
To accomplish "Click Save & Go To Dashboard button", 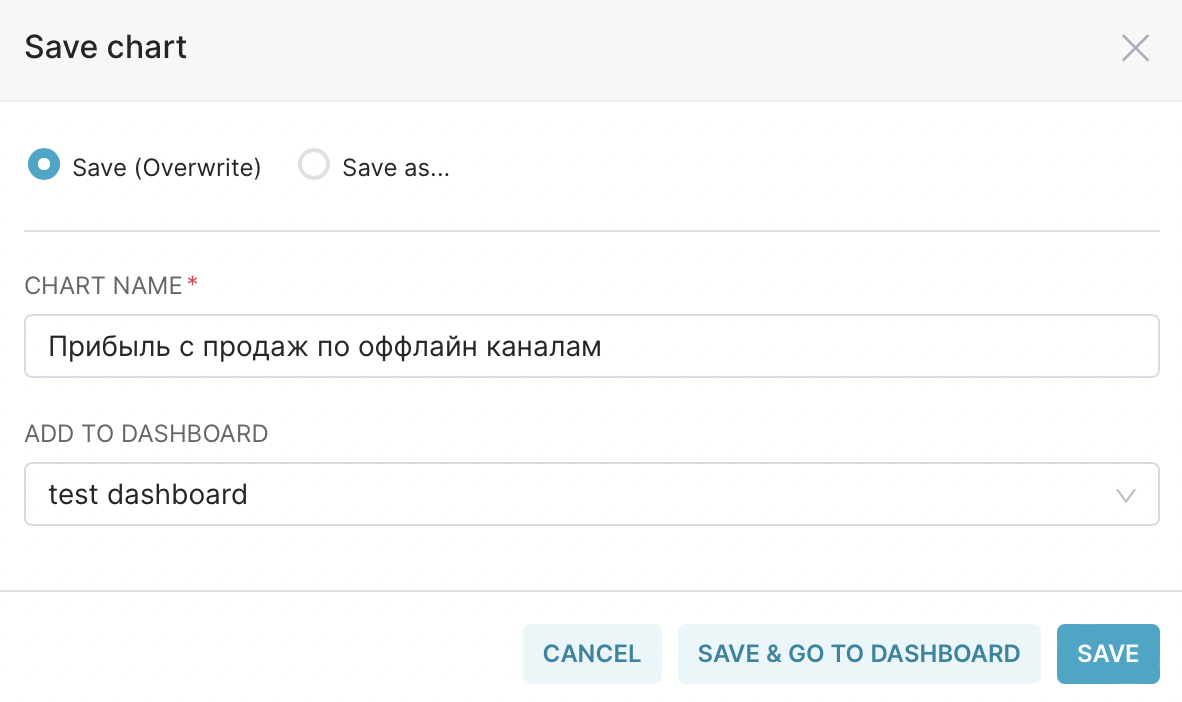I will 859,654.
